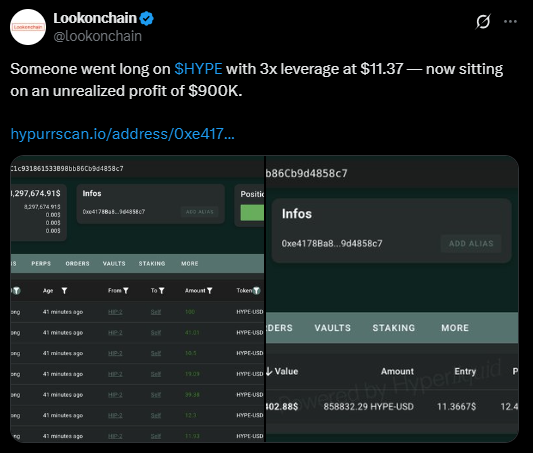Click the Lookonchain profile avatar
533x453 pixels.
click(x=28, y=27)
